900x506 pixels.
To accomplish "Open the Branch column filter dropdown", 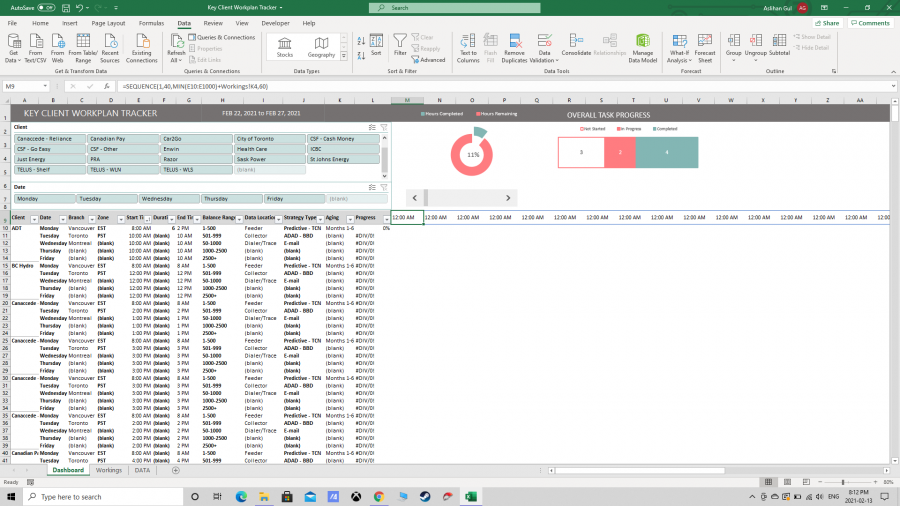I will point(91,220).
